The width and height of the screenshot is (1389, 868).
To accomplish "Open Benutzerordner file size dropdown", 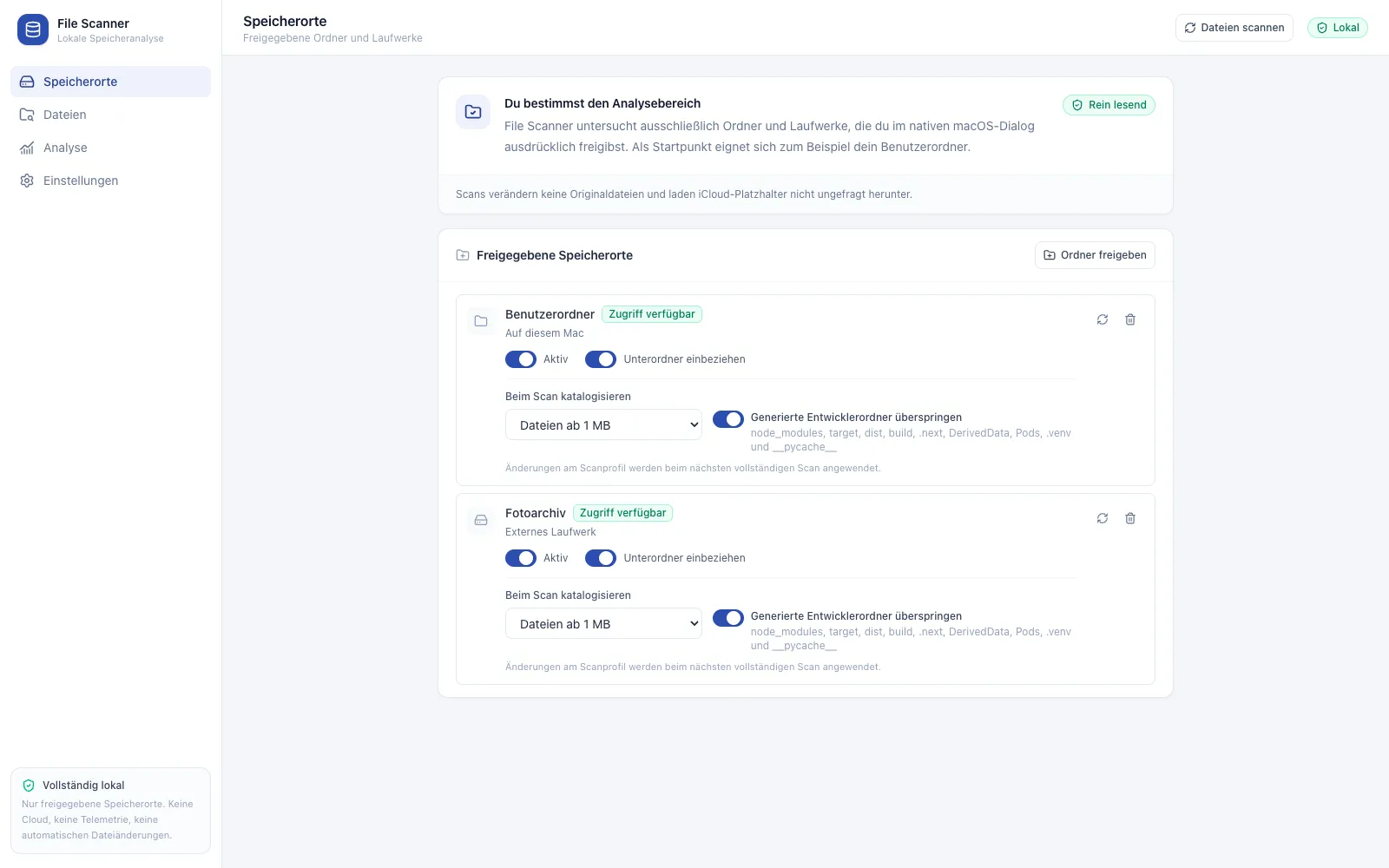I will click(x=603, y=425).
